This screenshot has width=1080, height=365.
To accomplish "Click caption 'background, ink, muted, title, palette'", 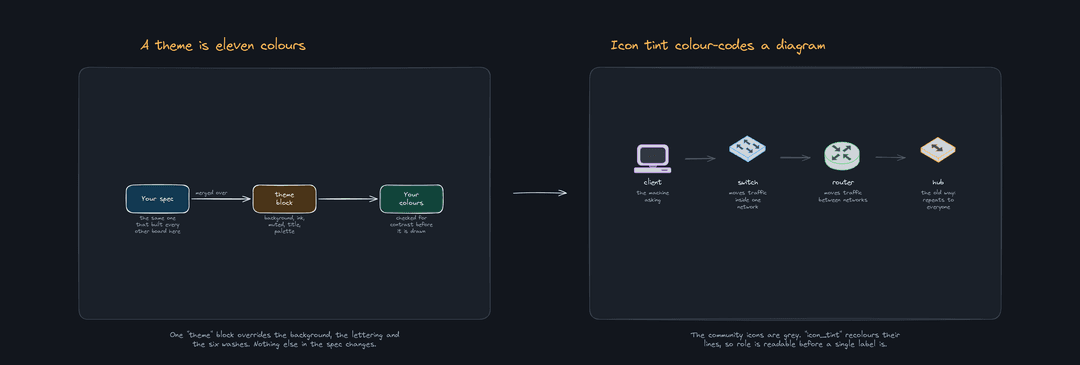I will 284,225.
